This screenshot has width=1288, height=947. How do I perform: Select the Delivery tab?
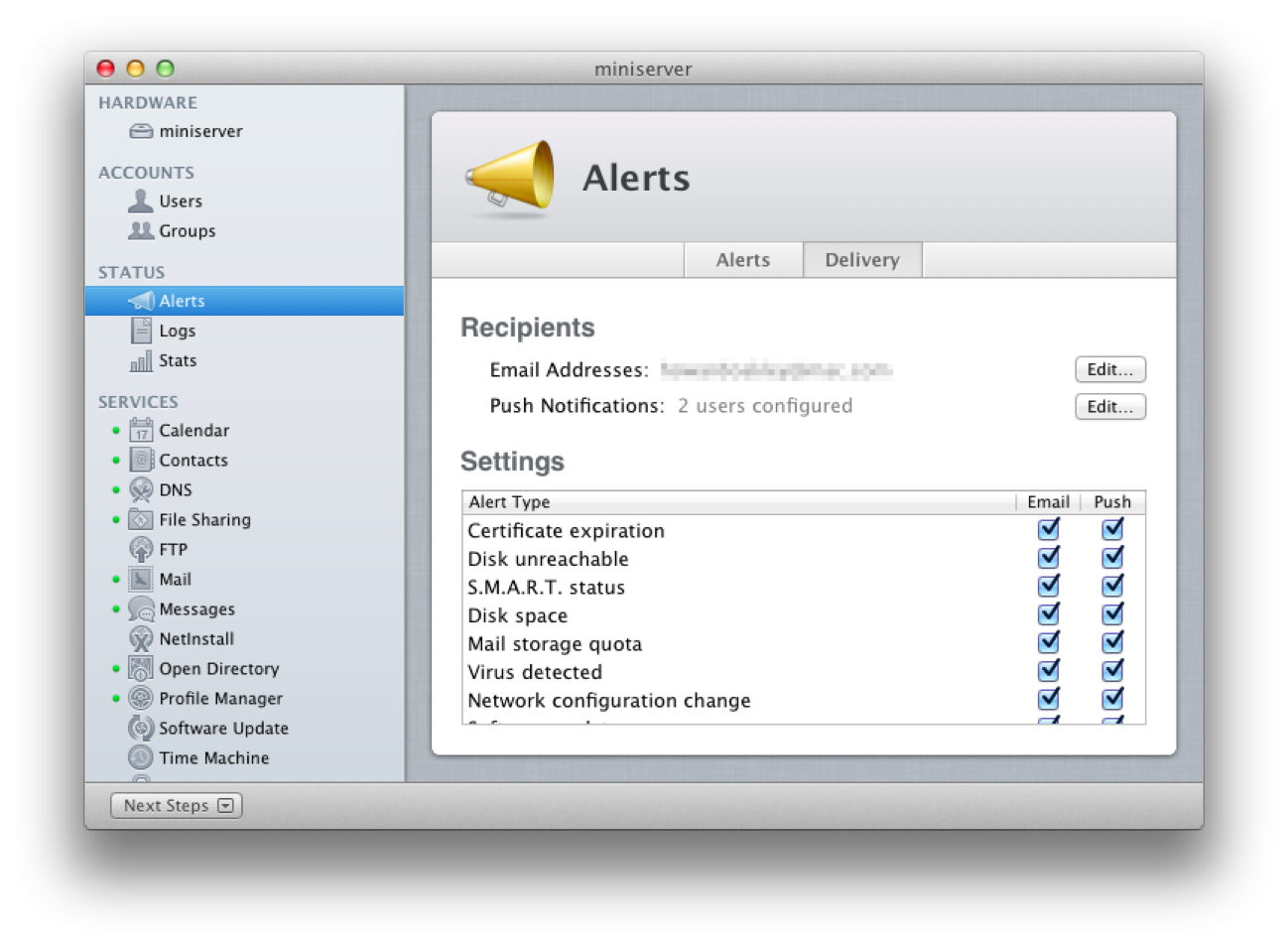coord(860,259)
